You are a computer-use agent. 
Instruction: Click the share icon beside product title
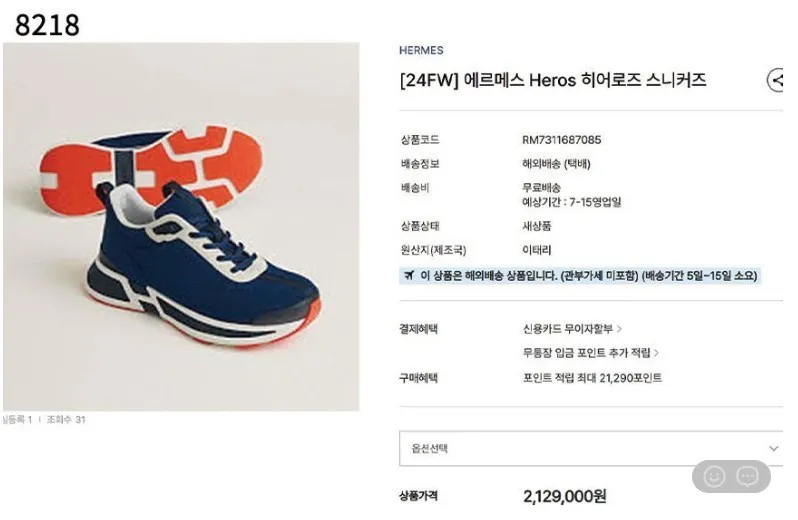pos(776,80)
